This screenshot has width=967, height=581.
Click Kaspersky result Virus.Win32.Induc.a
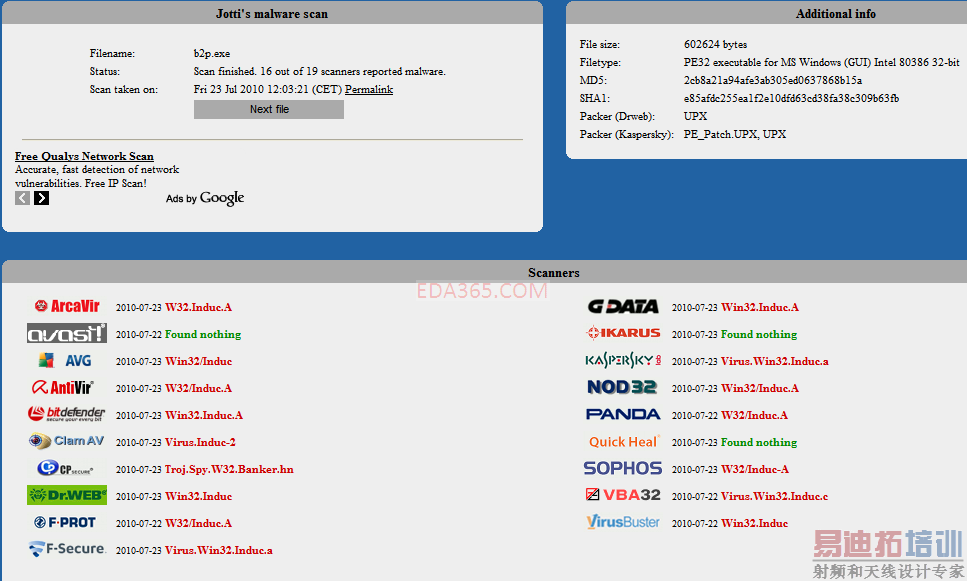(x=775, y=361)
